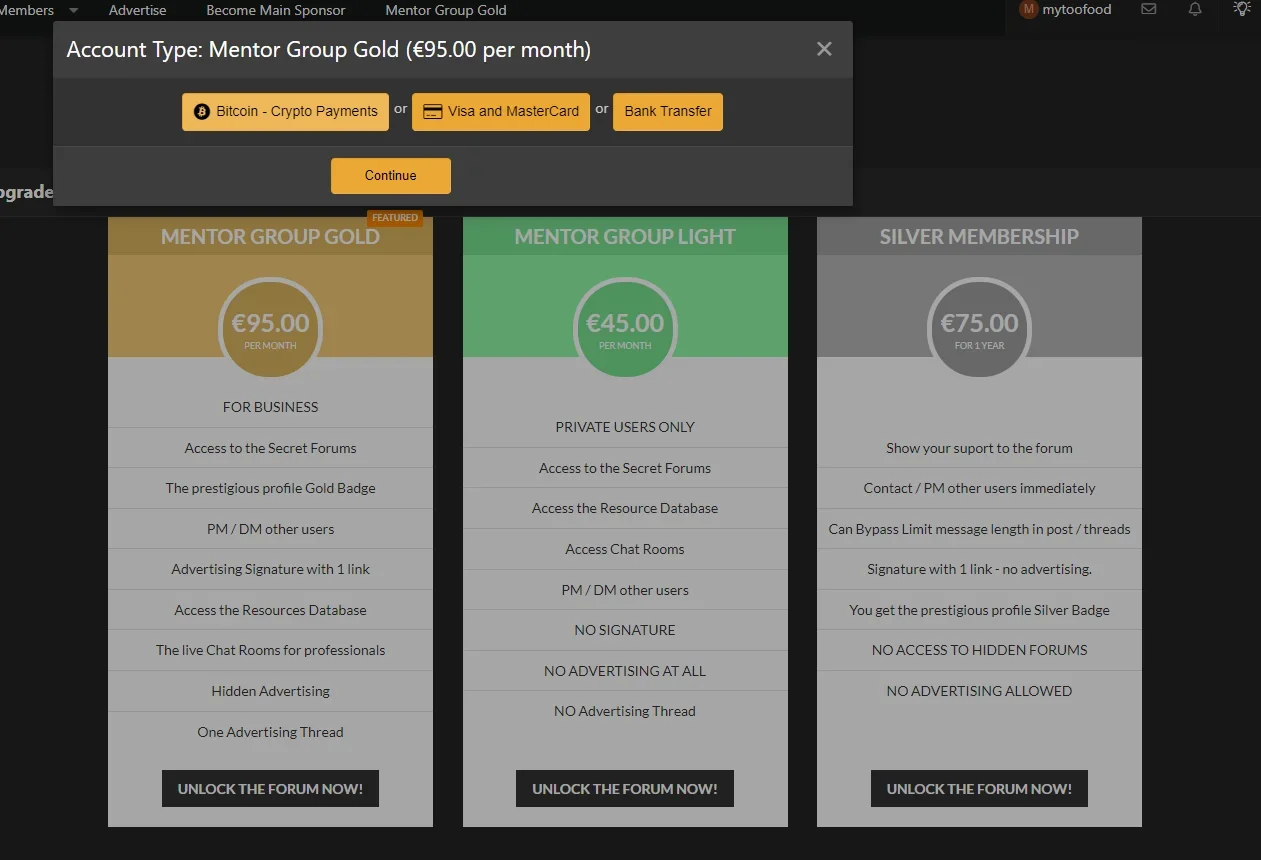Open the Members nav item
The image size is (1261, 860).
[x=27, y=10]
